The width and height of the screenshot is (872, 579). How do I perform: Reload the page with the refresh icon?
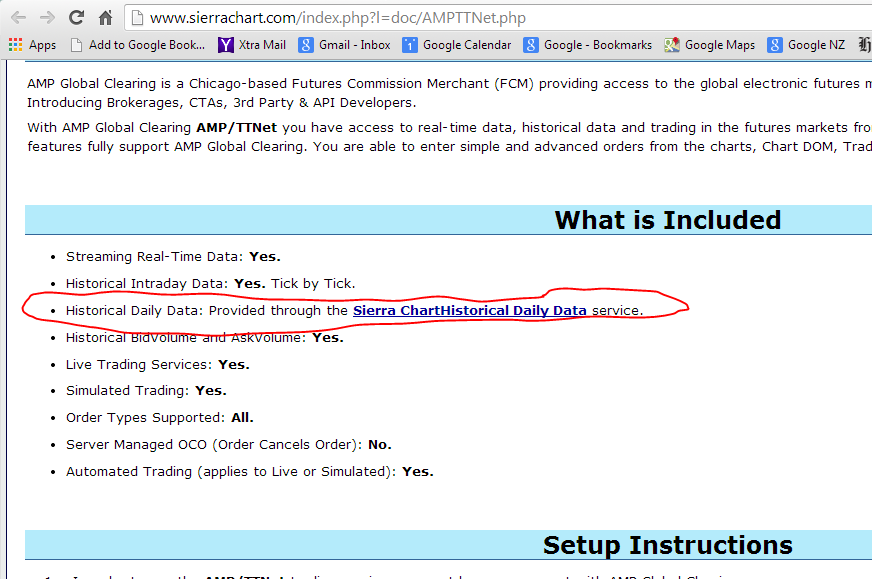(x=76, y=18)
